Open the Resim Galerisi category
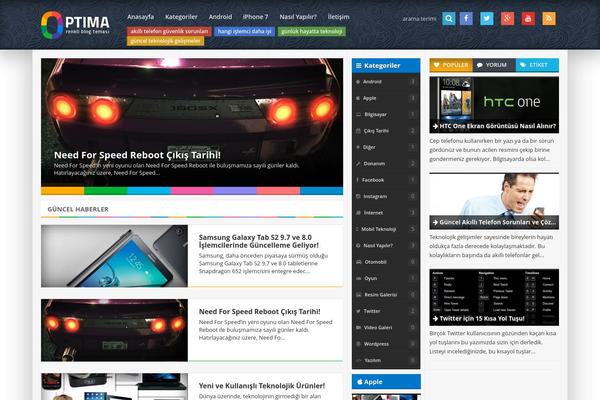 [386, 295]
